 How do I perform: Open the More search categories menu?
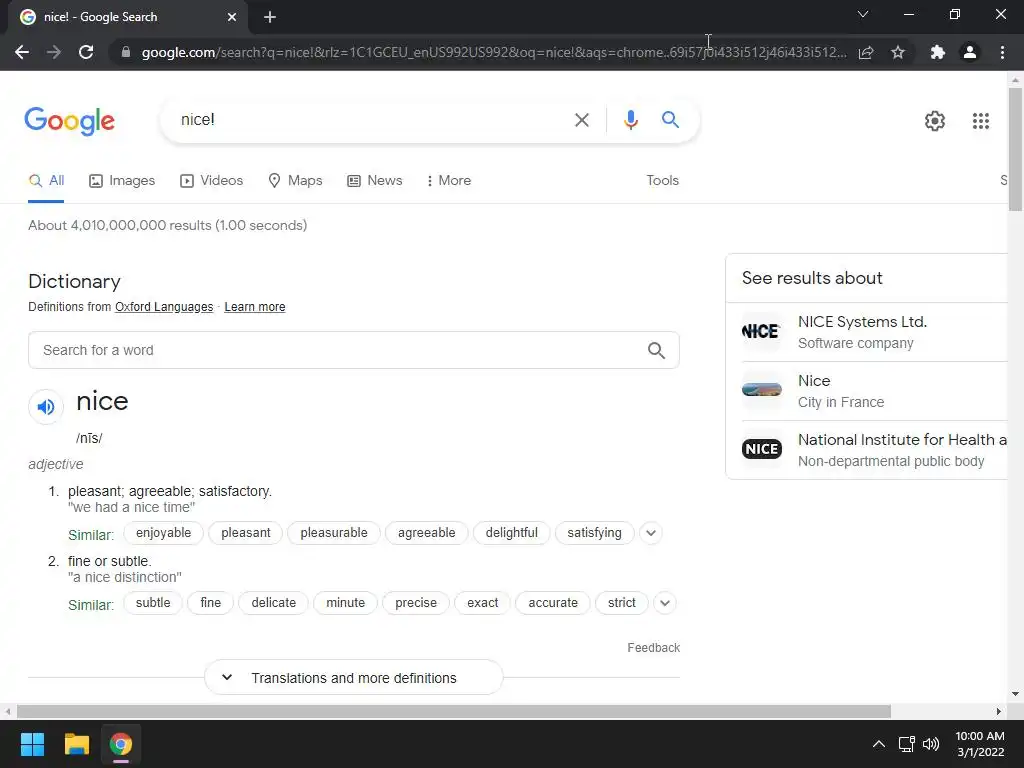click(x=449, y=181)
